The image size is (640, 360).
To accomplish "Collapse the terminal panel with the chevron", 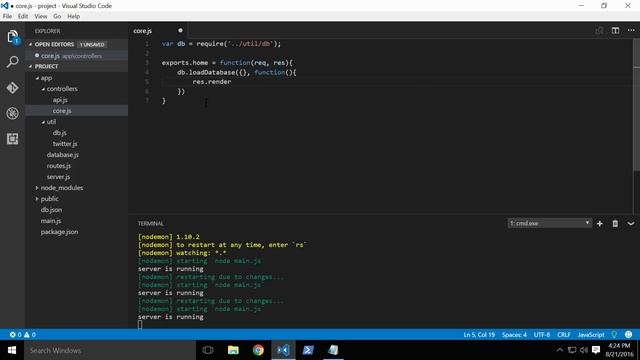I will [631, 224].
